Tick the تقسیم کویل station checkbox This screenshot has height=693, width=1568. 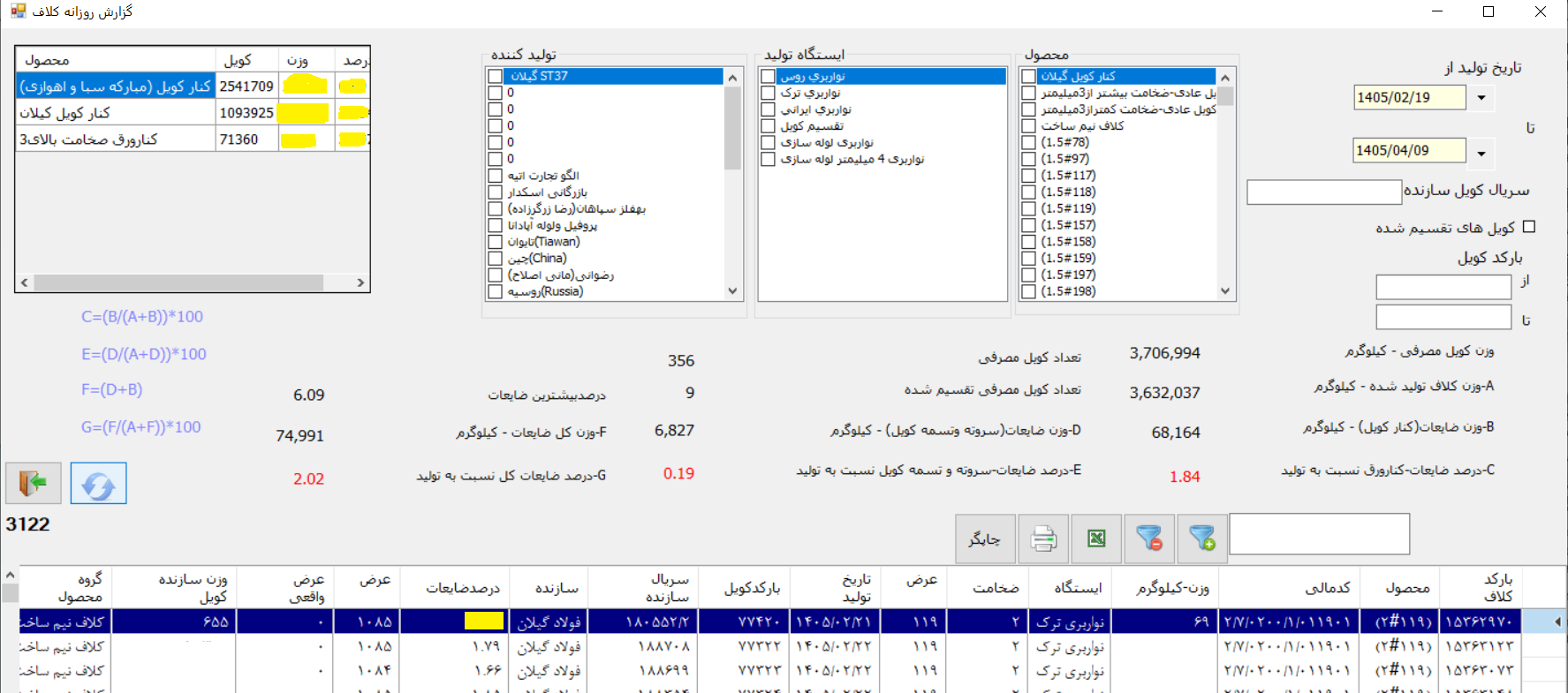[768, 126]
